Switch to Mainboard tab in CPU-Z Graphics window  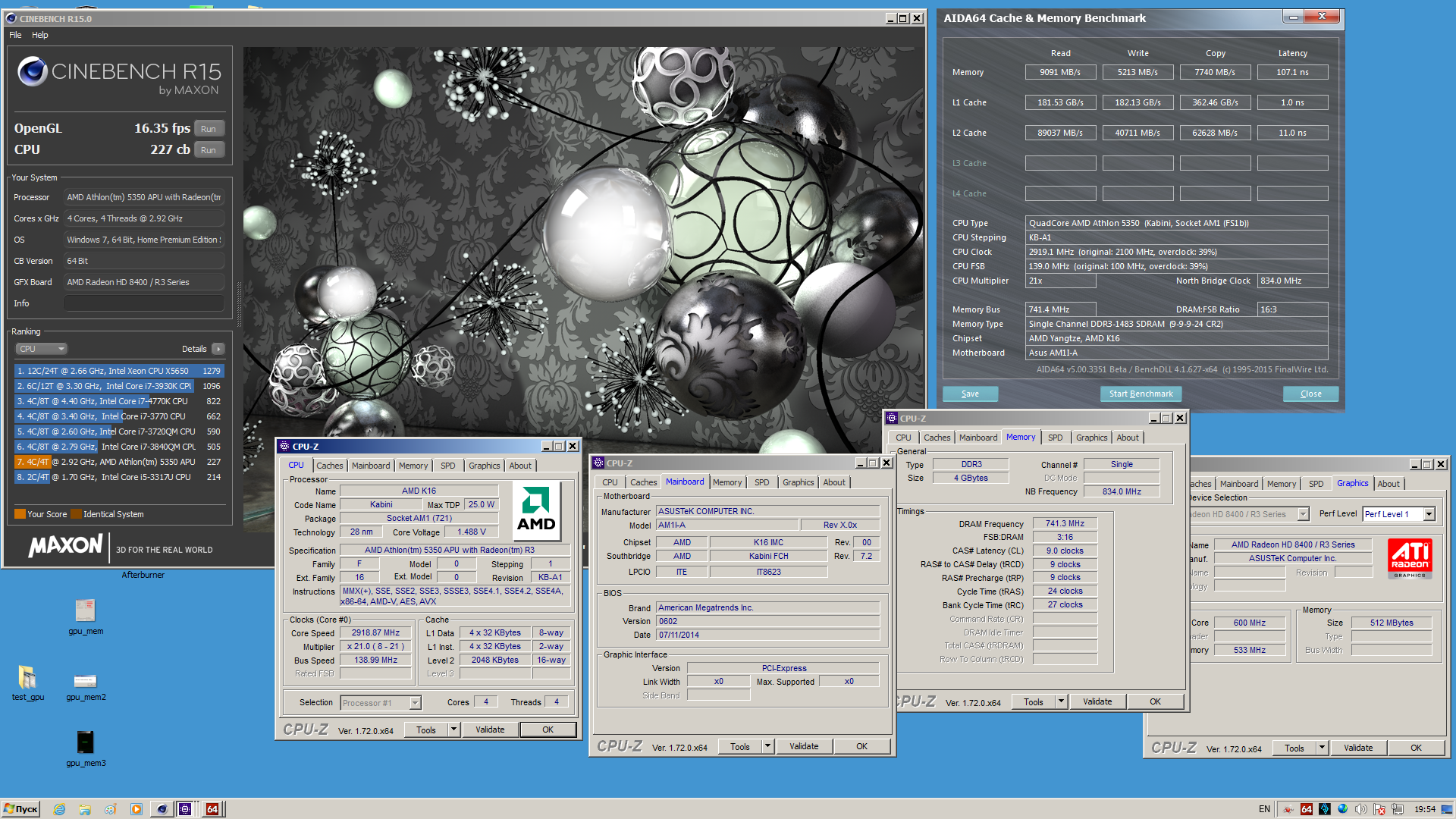click(x=1239, y=484)
